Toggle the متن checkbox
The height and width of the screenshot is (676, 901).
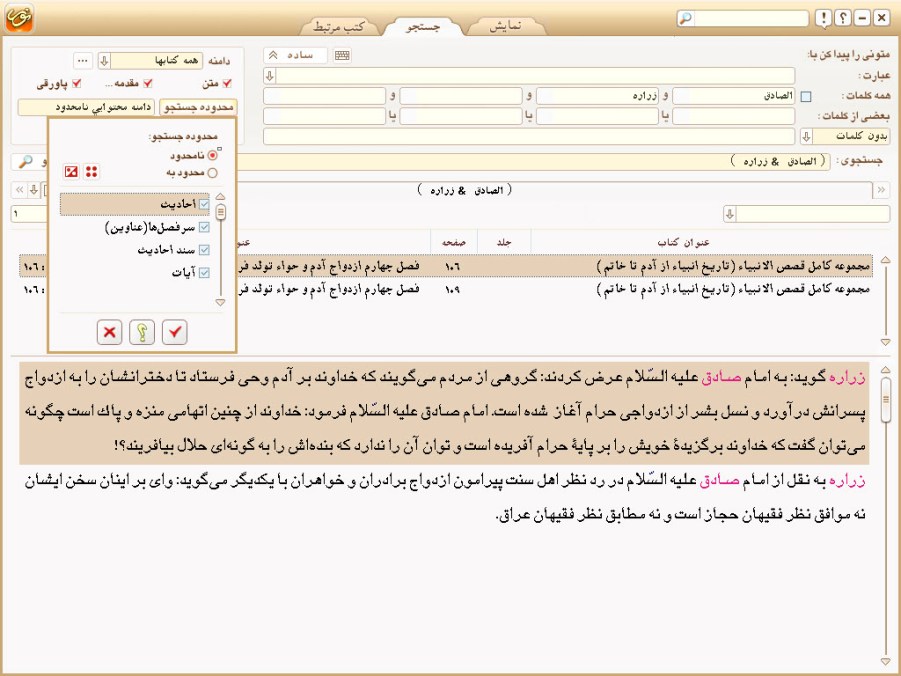(227, 83)
